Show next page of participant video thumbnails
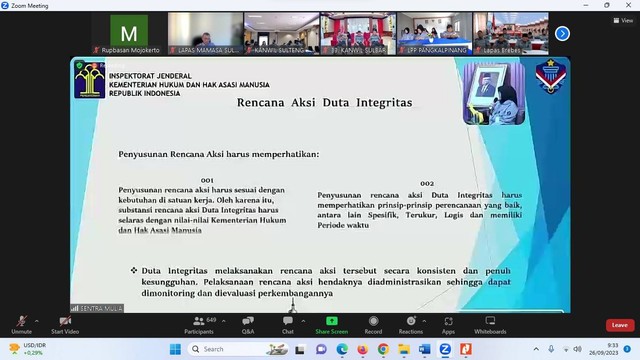The height and width of the screenshot is (360, 640). click(x=562, y=33)
